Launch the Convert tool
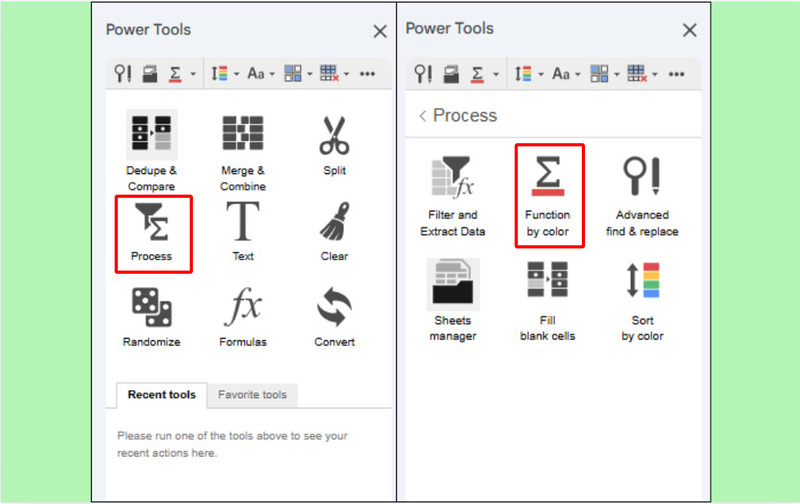The width and height of the screenshot is (800, 504). [x=334, y=318]
